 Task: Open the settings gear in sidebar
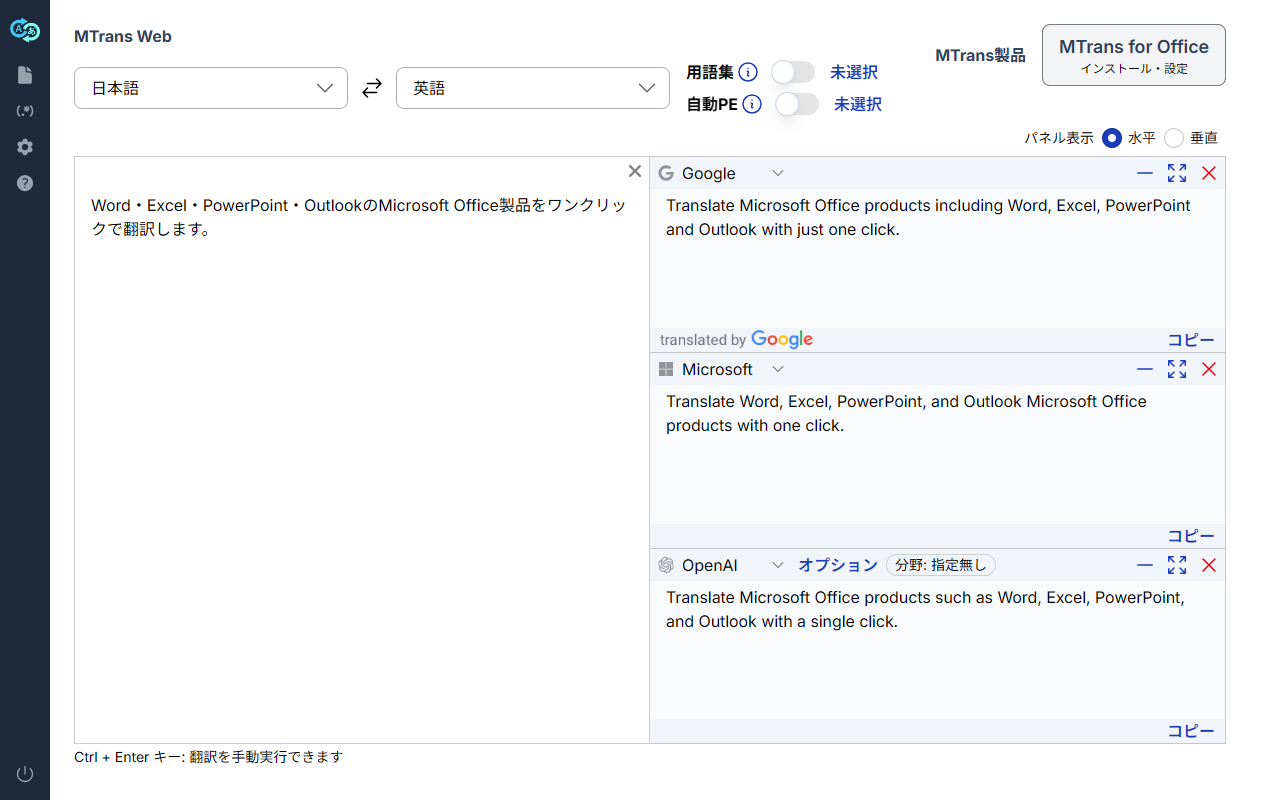pyautogui.click(x=25, y=147)
